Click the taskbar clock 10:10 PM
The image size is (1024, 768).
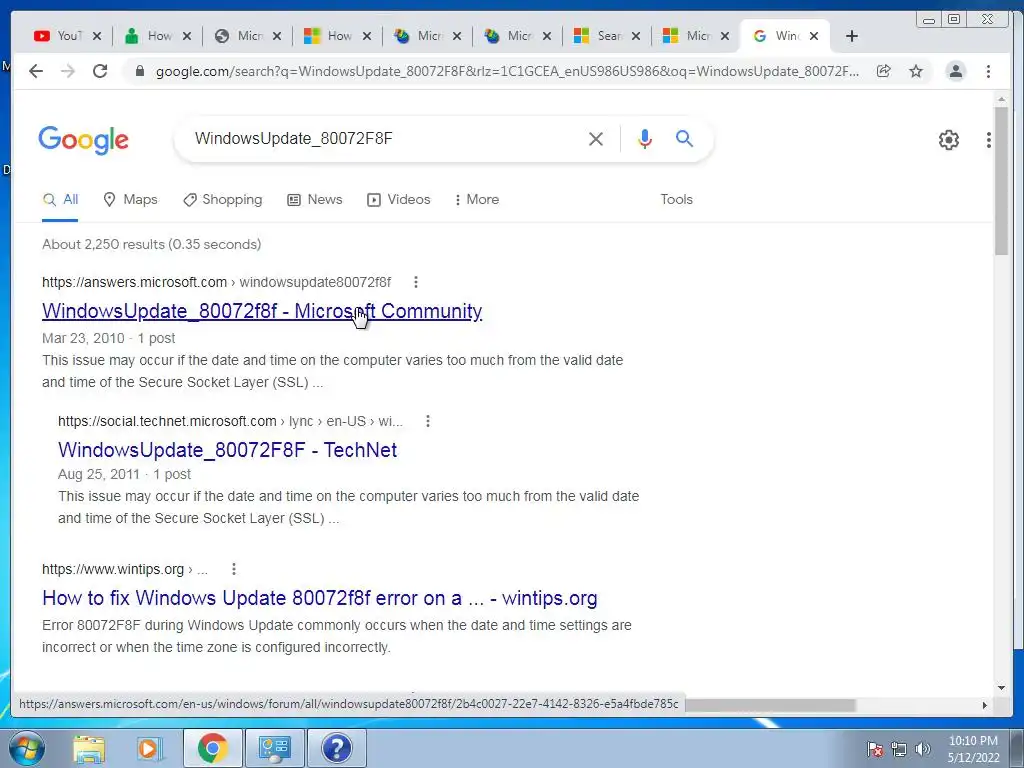pos(973,741)
